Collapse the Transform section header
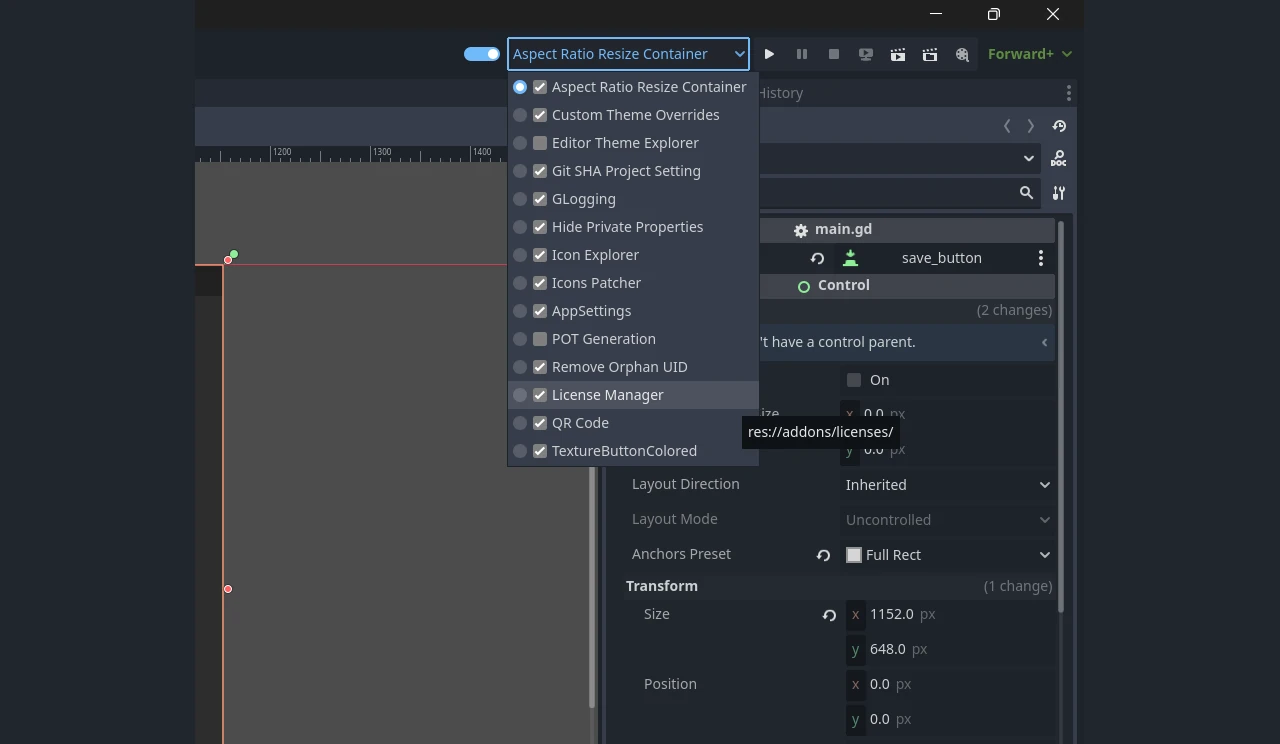 click(839, 586)
